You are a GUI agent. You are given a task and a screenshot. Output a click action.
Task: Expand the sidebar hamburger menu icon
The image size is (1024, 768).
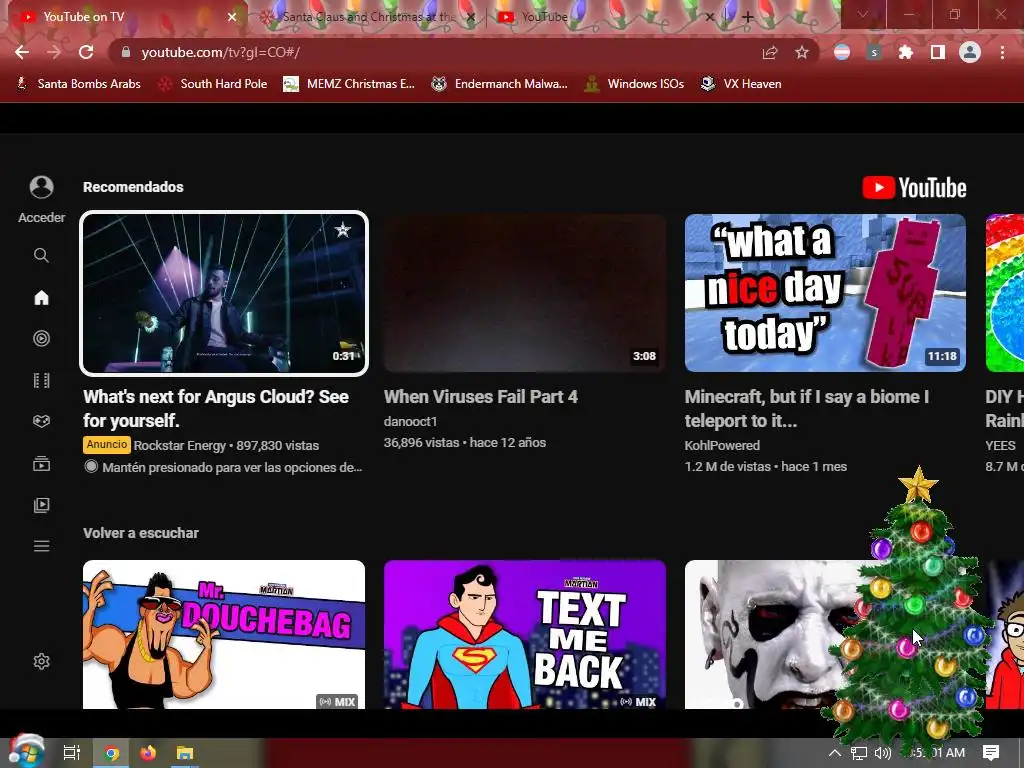tap(41, 546)
